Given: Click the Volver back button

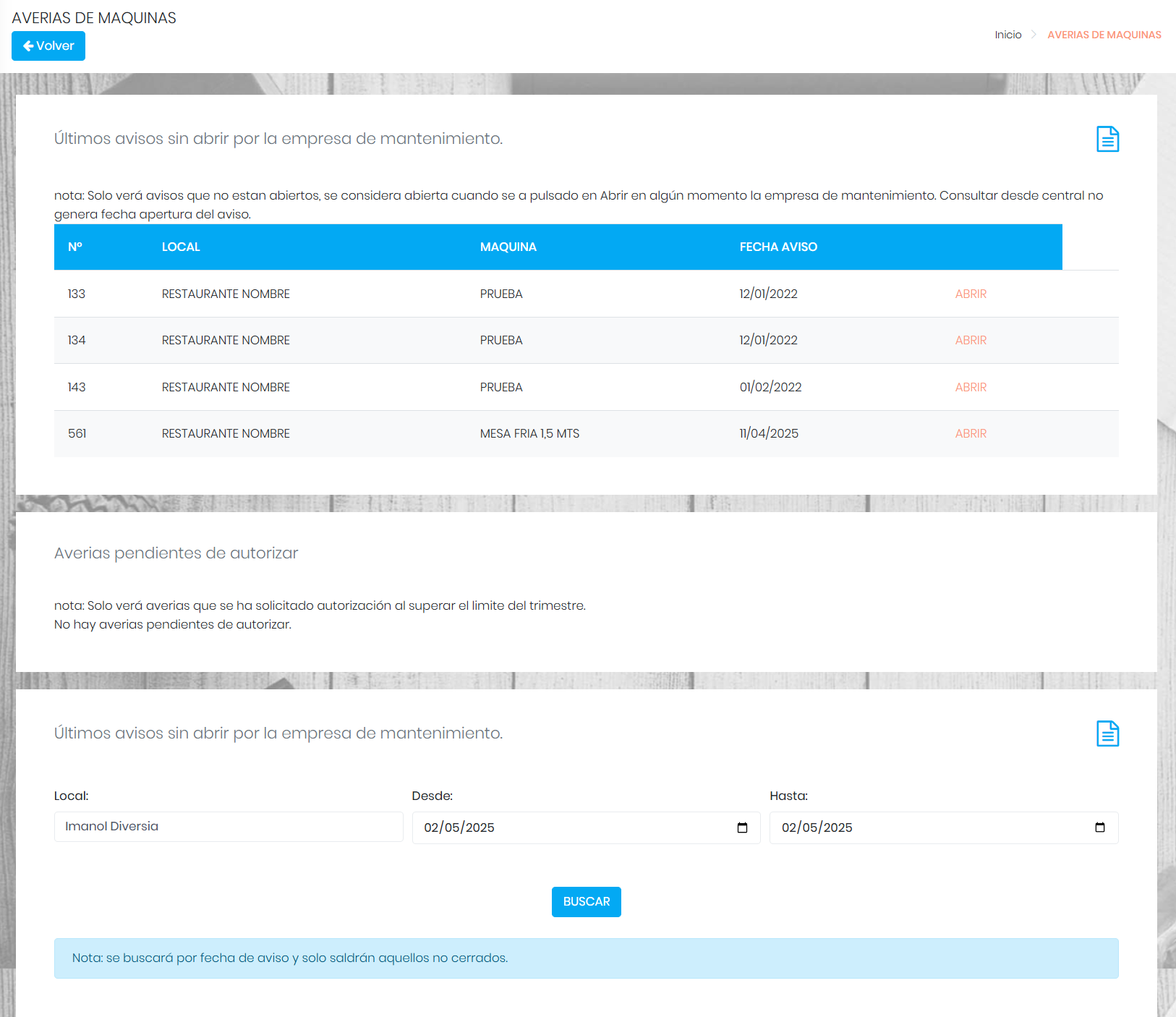Looking at the screenshot, I should pos(48,46).
